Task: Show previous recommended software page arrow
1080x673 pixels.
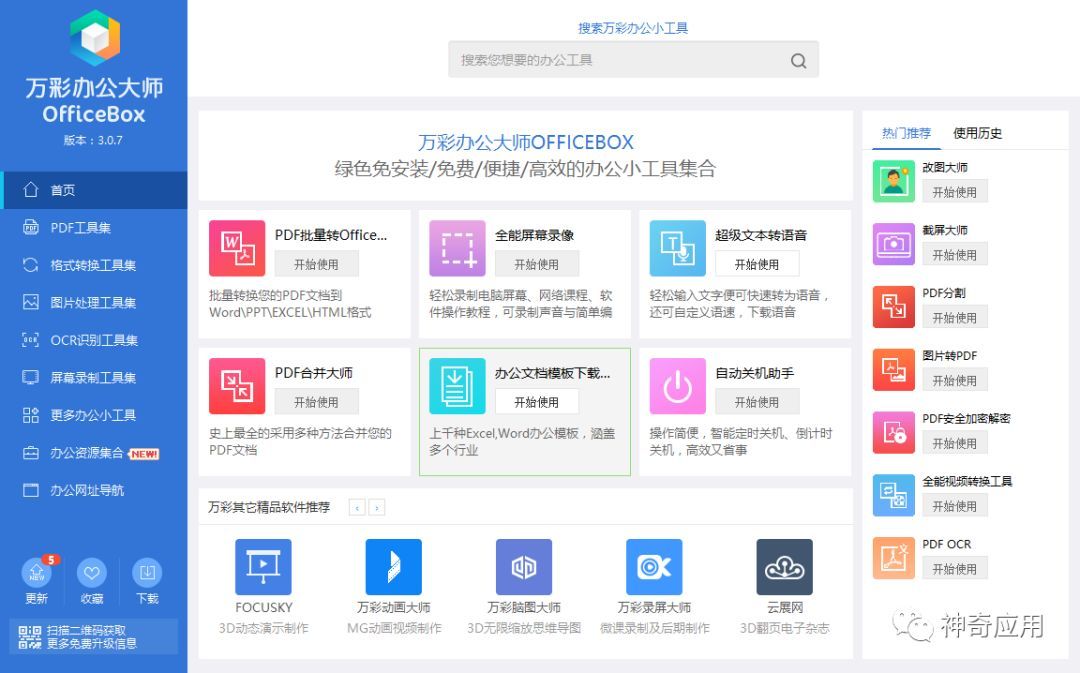Action: [x=357, y=508]
